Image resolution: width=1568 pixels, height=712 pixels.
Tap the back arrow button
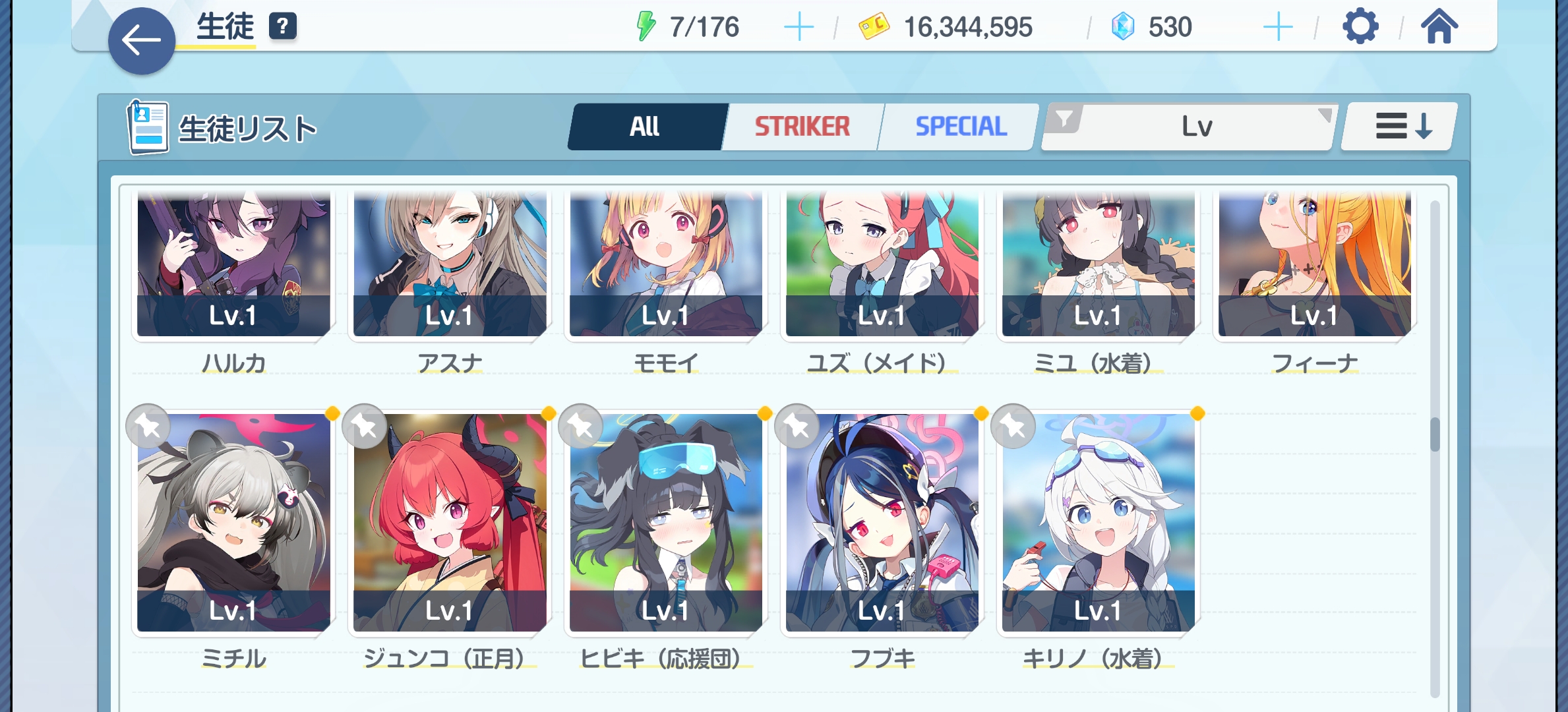[141, 41]
